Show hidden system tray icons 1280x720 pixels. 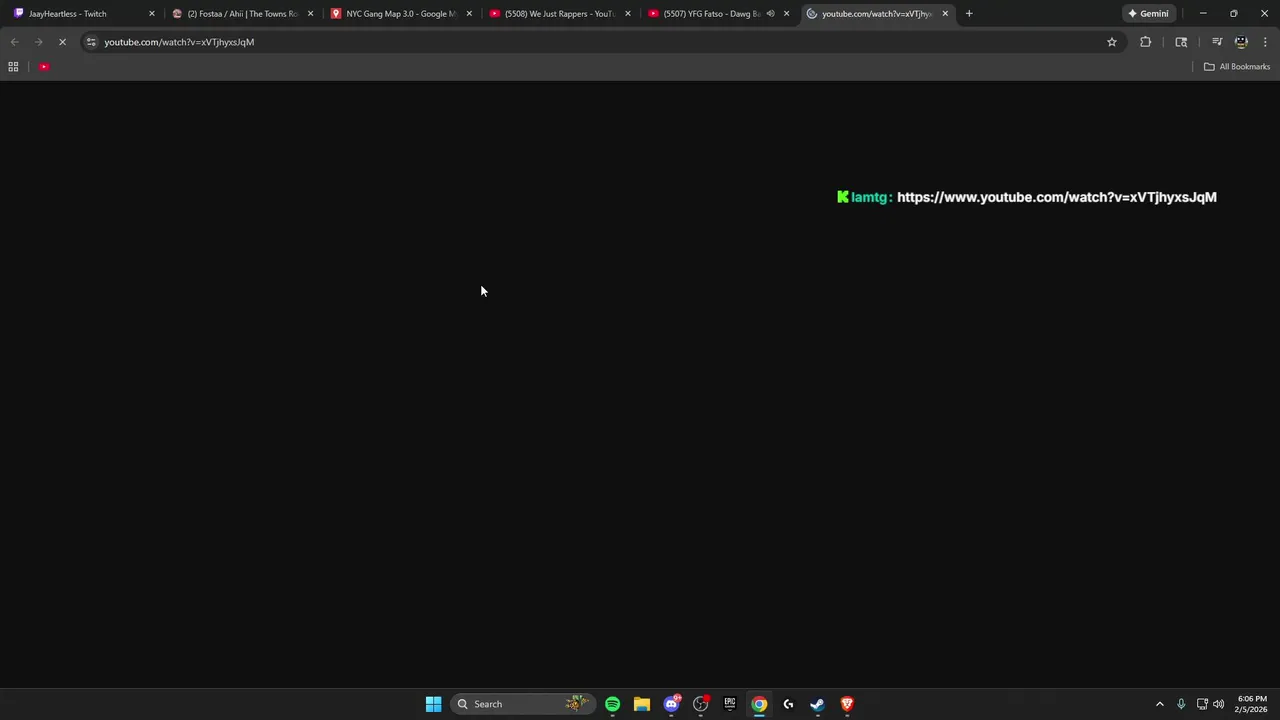(x=1160, y=704)
